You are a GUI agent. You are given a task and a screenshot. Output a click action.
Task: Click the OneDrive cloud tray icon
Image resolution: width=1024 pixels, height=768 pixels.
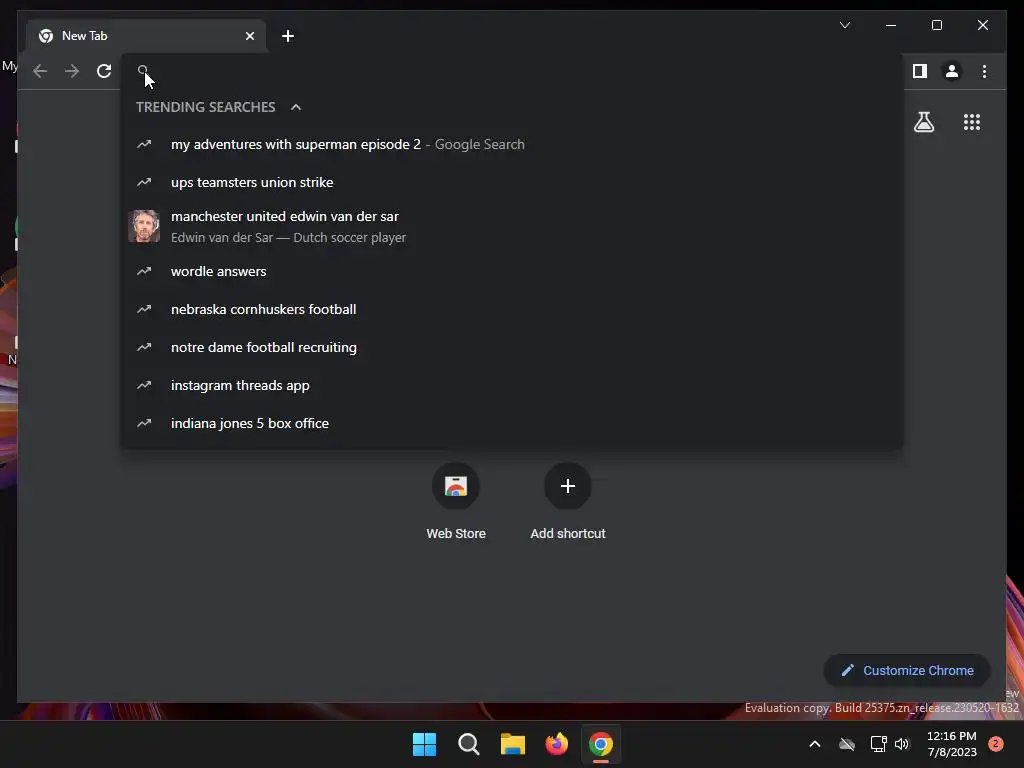click(x=847, y=744)
